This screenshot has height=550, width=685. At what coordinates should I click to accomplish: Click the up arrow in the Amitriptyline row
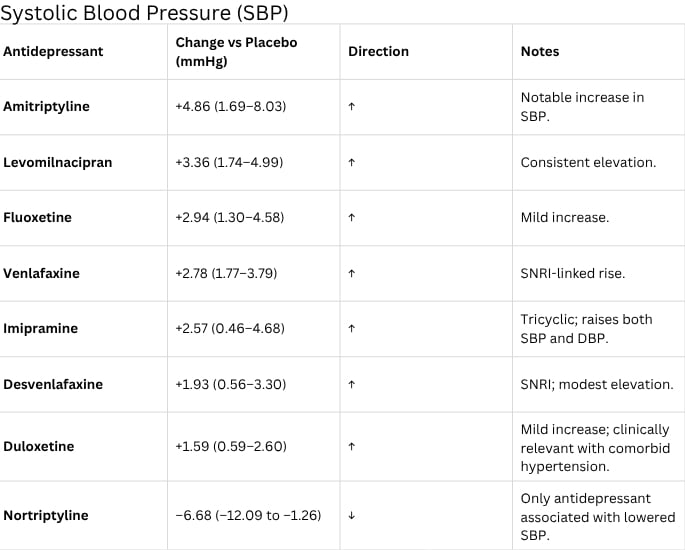351,106
